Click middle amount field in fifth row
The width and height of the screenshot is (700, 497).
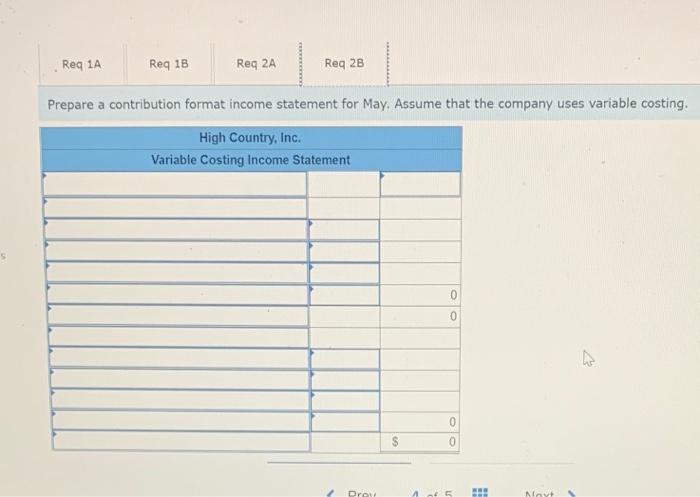345,272
